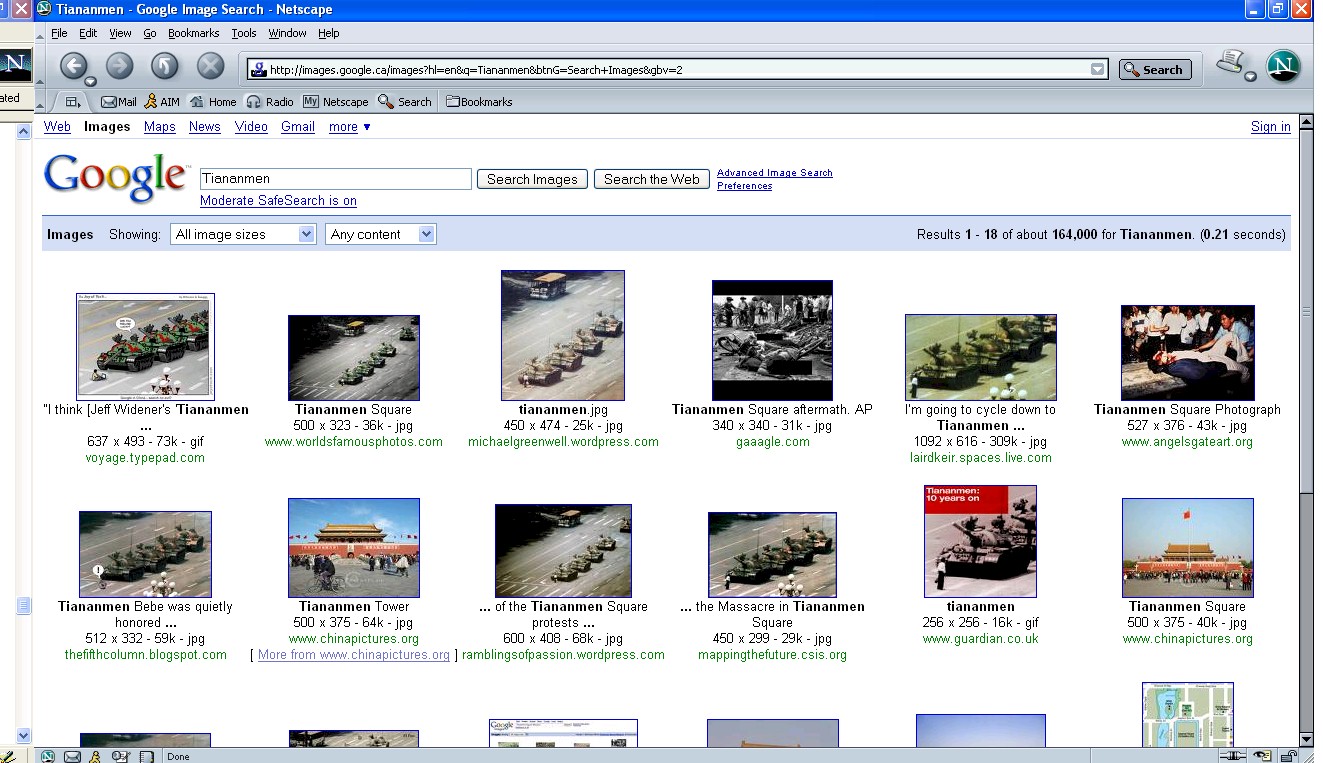Open the File menu
This screenshot has width=1323, height=763.
59,33
